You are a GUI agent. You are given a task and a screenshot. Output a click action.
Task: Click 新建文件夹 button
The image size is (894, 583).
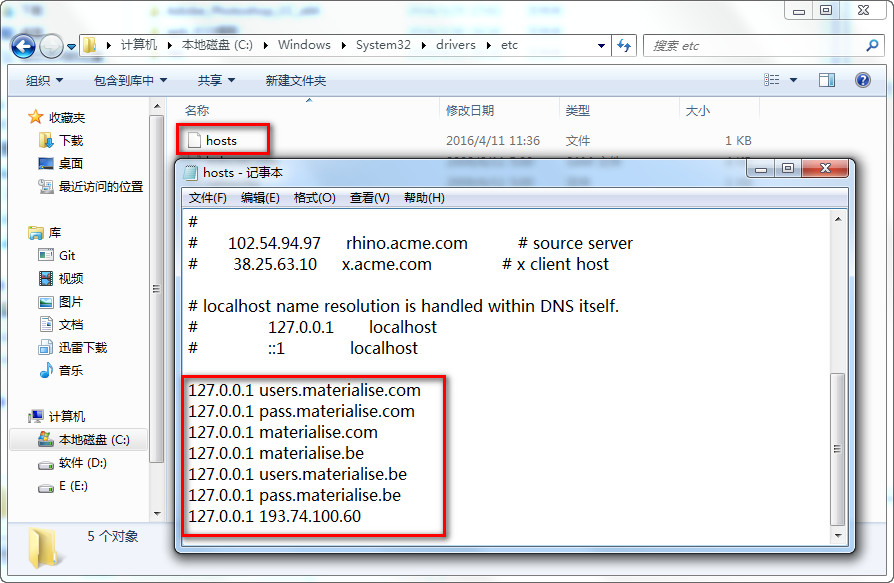tap(295, 80)
